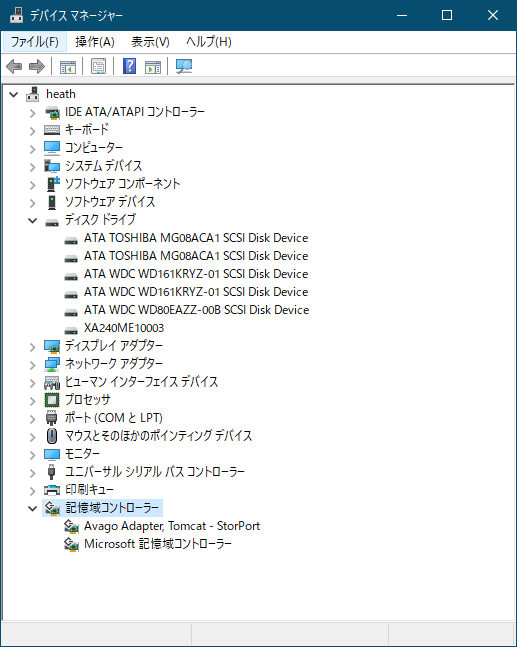Open the 表示(V) menu
This screenshot has height=647, width=517.
(x=150, y=42)
